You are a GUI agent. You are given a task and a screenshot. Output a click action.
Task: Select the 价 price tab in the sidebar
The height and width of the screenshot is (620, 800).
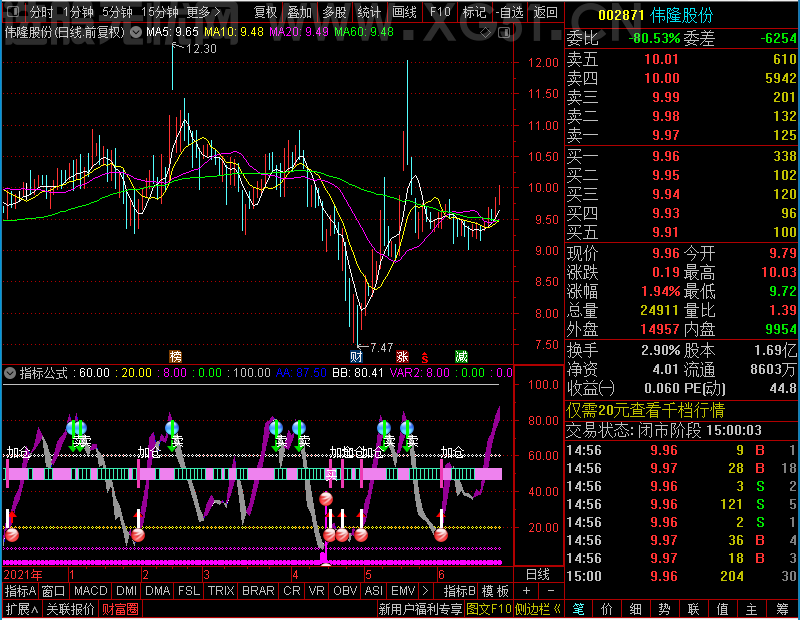coord(607,609)
